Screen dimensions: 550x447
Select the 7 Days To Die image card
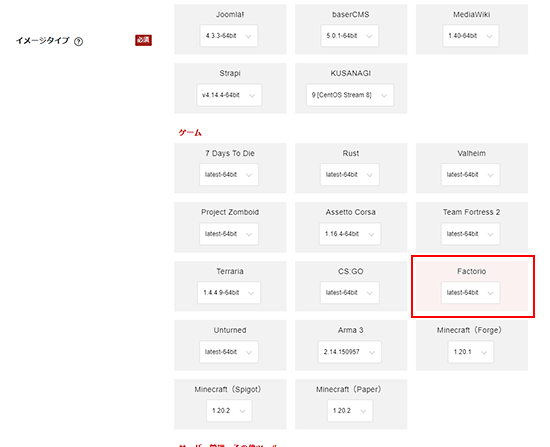pos(230,168)
